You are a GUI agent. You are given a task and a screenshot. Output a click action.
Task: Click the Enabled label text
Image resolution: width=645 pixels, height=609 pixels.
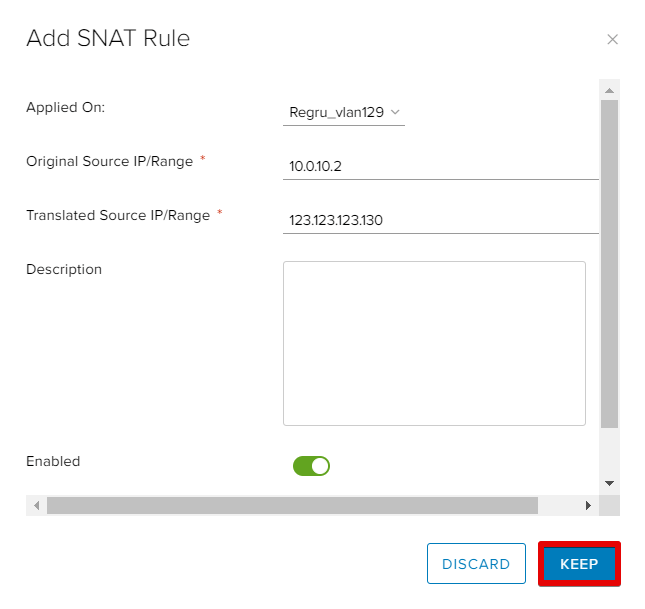coord(53,461)
